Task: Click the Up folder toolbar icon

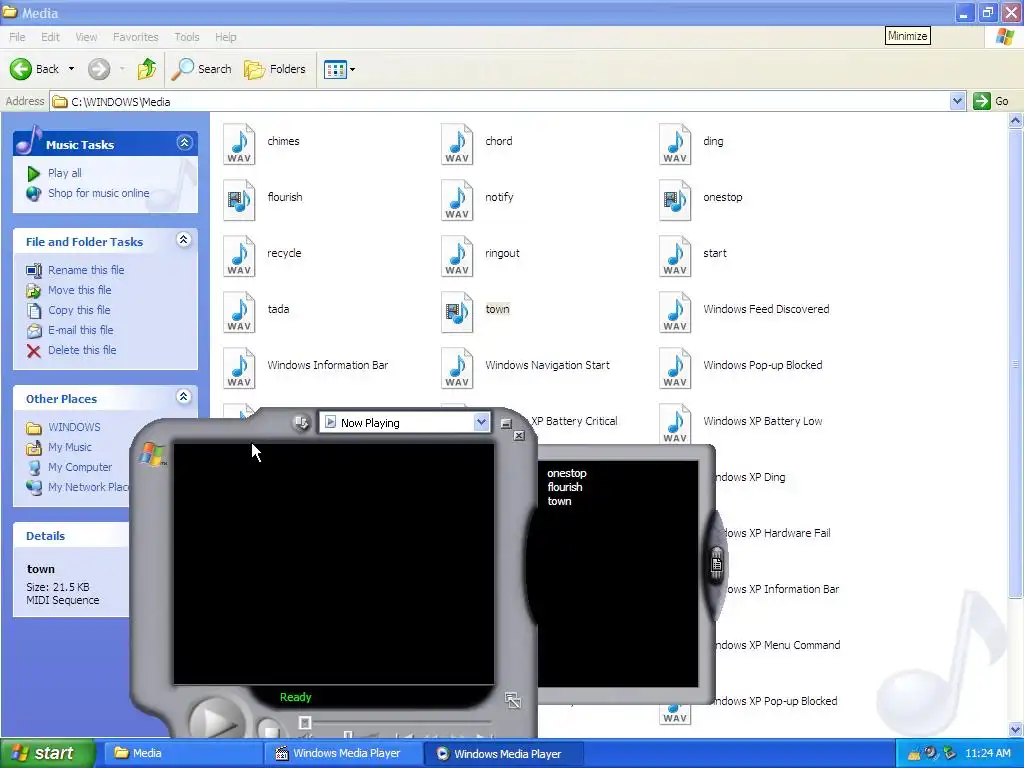Action: coord(147,69)
